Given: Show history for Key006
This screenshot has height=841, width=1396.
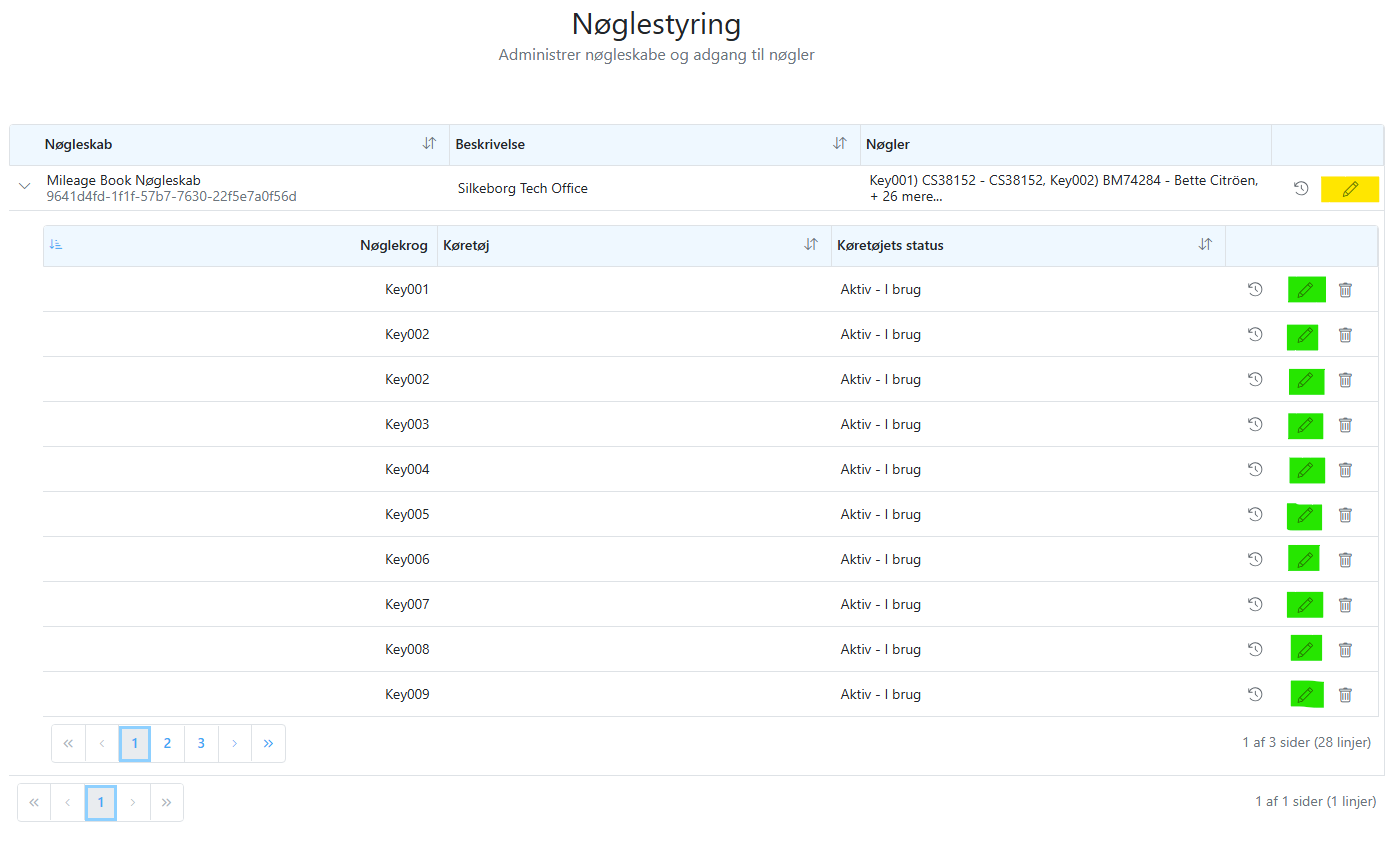Looking at the screenshot, I should click(x=1255, y=559).
